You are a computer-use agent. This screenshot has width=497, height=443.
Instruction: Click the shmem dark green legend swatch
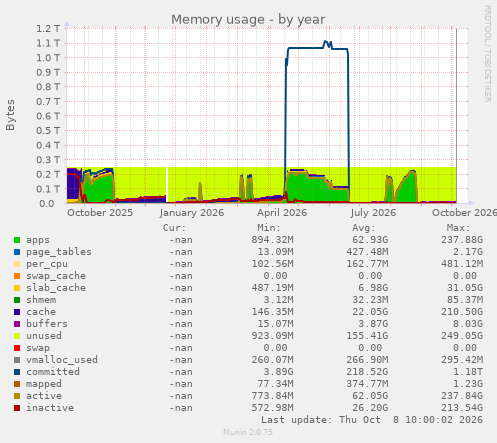[x=17, y=300]
